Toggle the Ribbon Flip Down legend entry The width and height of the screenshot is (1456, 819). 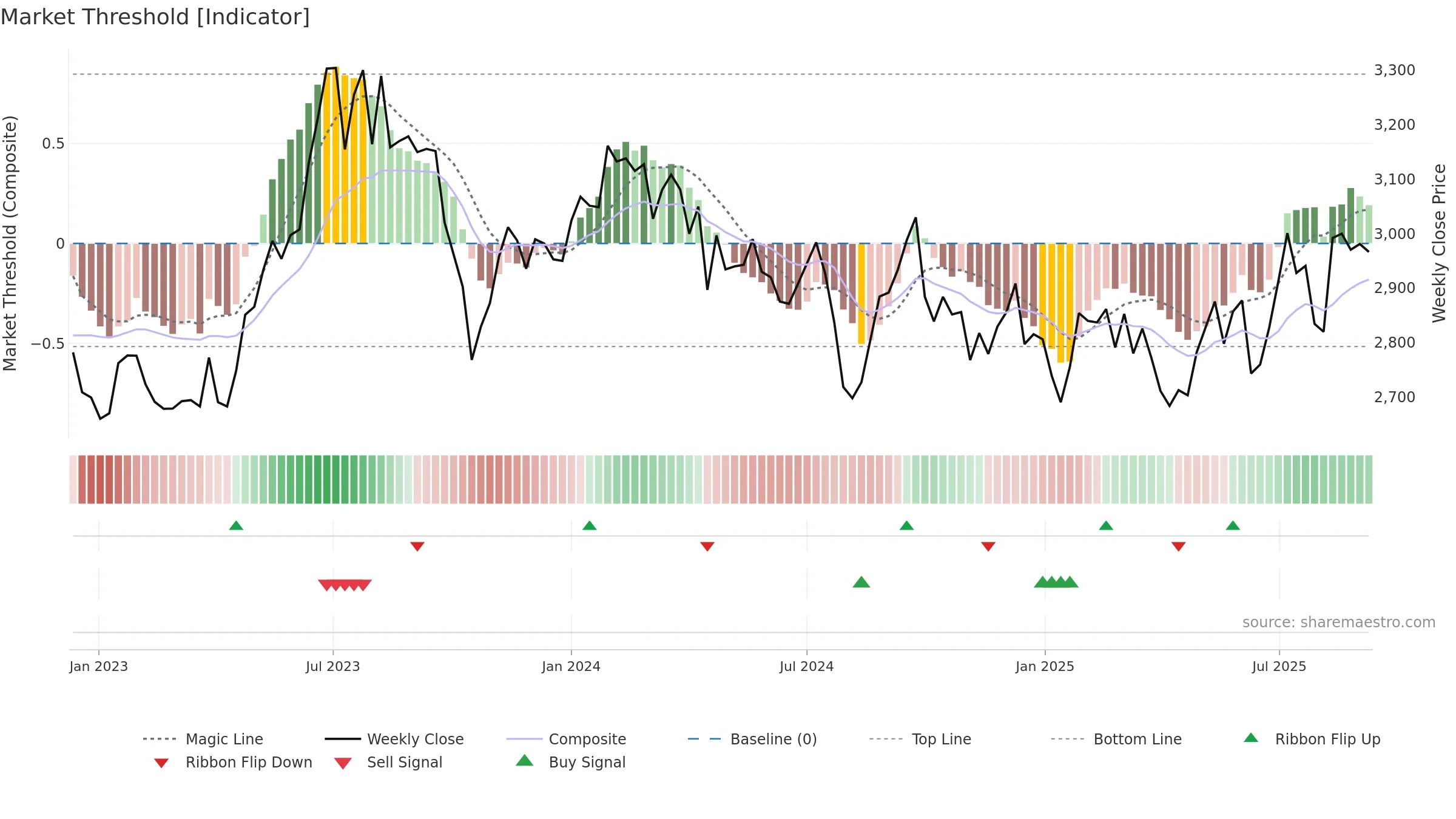tap(234, 762)
